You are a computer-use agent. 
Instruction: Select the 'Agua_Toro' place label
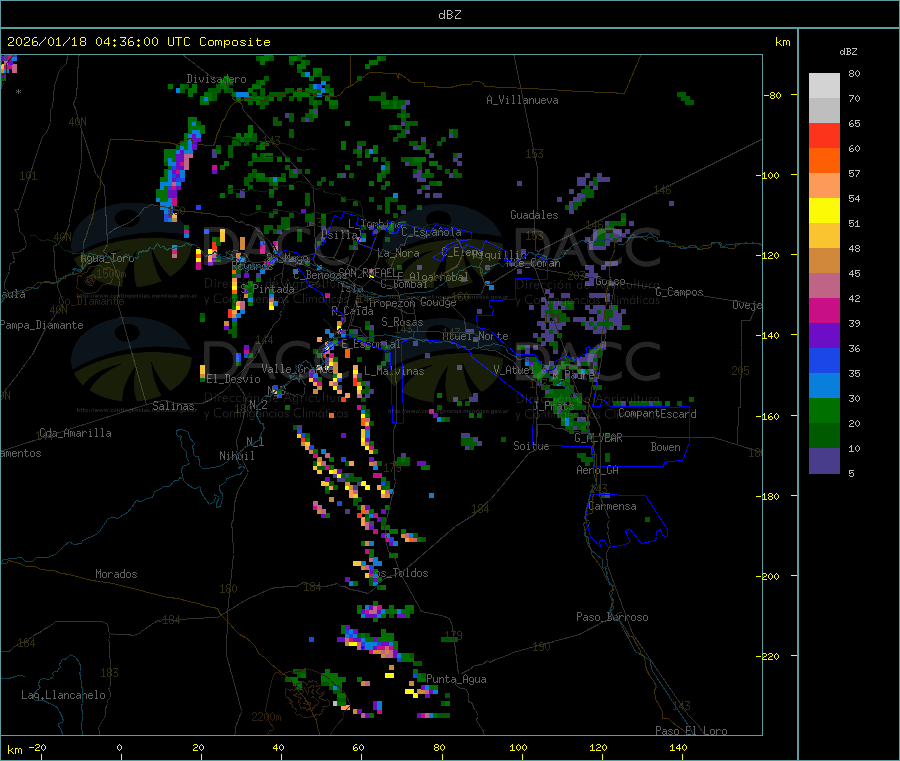click(107, 258)
